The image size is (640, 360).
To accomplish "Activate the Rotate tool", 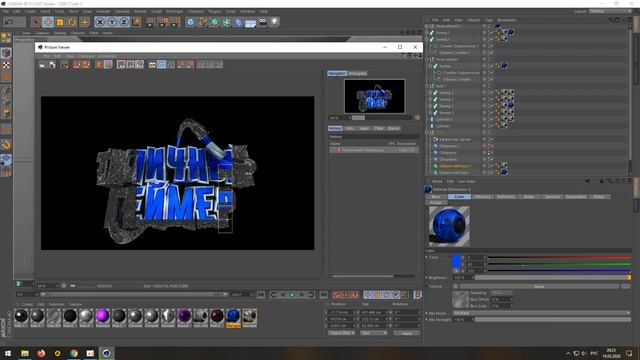I will coord(72,22).
